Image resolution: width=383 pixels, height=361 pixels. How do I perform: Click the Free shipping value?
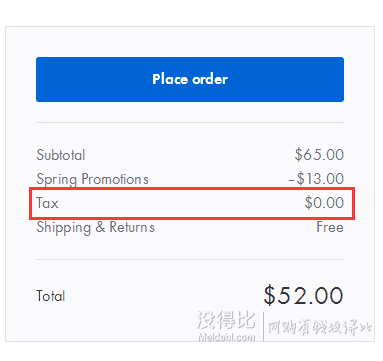click(330, 227)
